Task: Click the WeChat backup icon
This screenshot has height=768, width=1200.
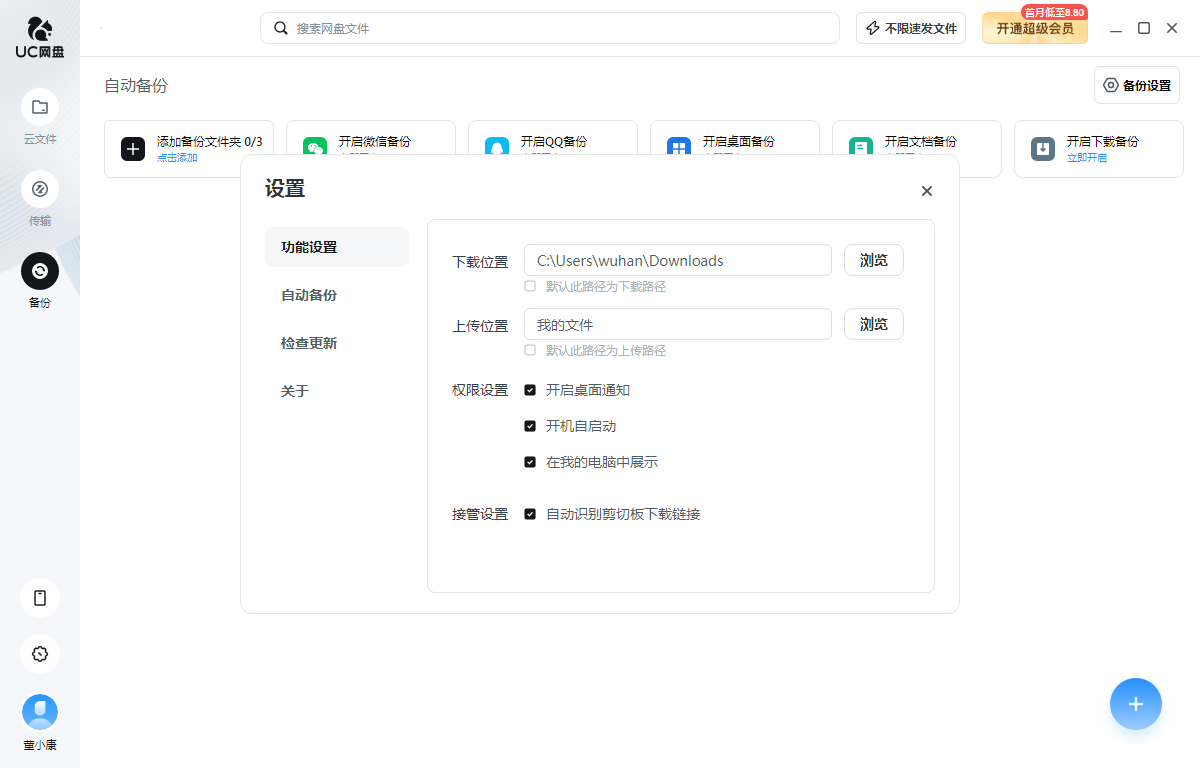Action: pos(314,147)
